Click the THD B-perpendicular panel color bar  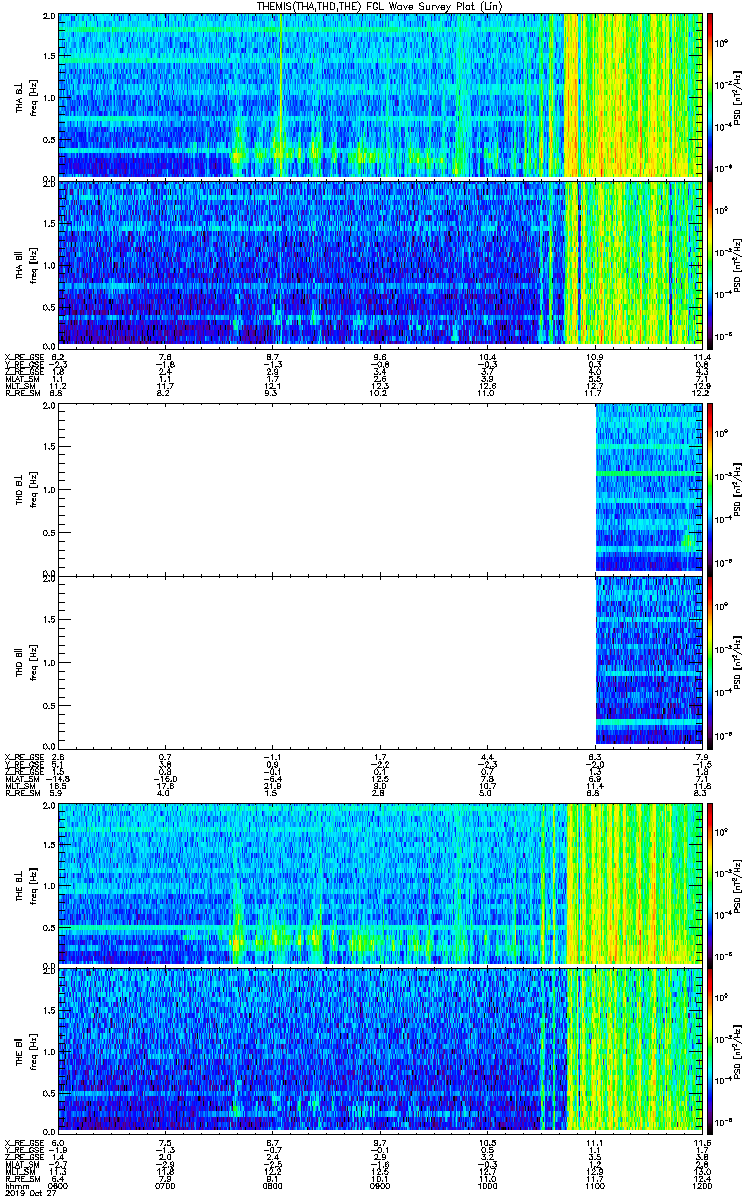(710, 487)
